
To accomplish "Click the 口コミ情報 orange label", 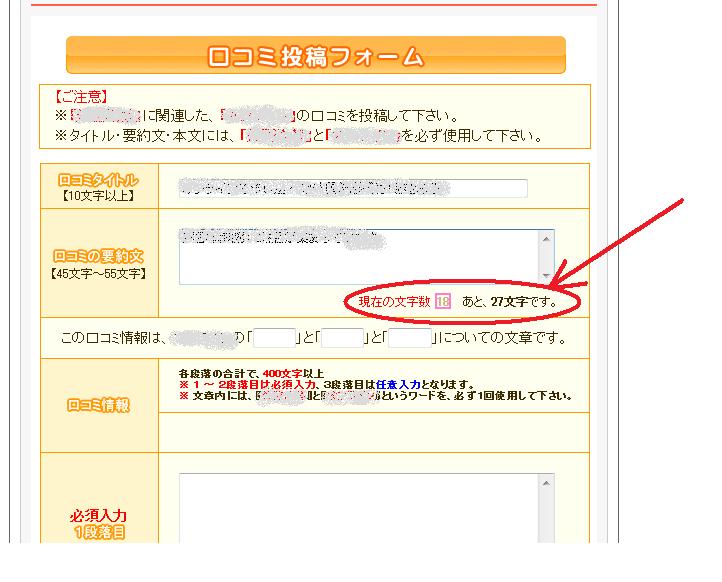I will pos(99,405).
